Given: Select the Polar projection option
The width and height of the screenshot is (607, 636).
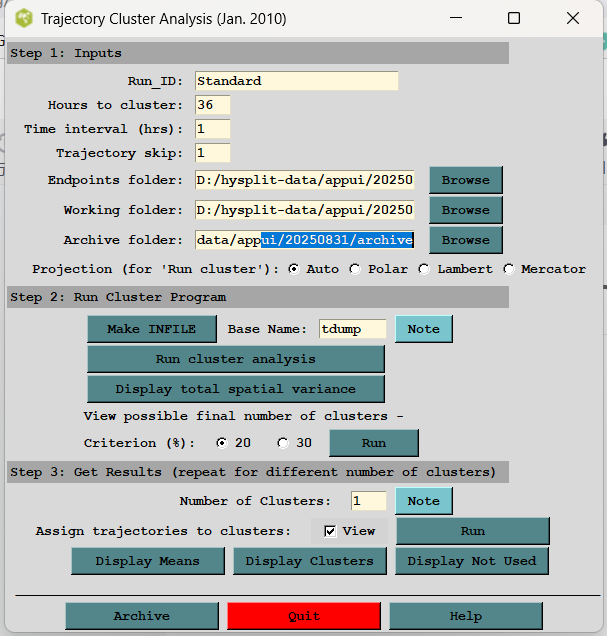Looking at the screenshot, I should coord(355,269).
